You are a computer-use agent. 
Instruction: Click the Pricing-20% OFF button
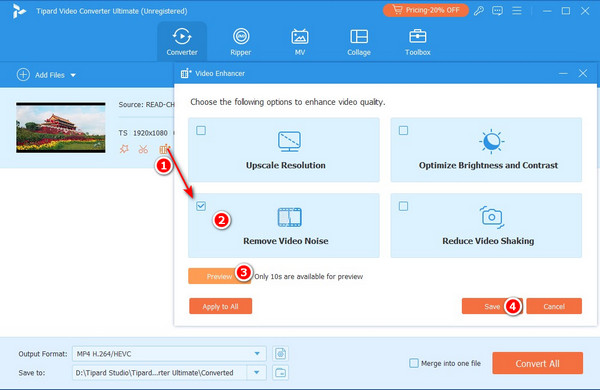point(426,10)
